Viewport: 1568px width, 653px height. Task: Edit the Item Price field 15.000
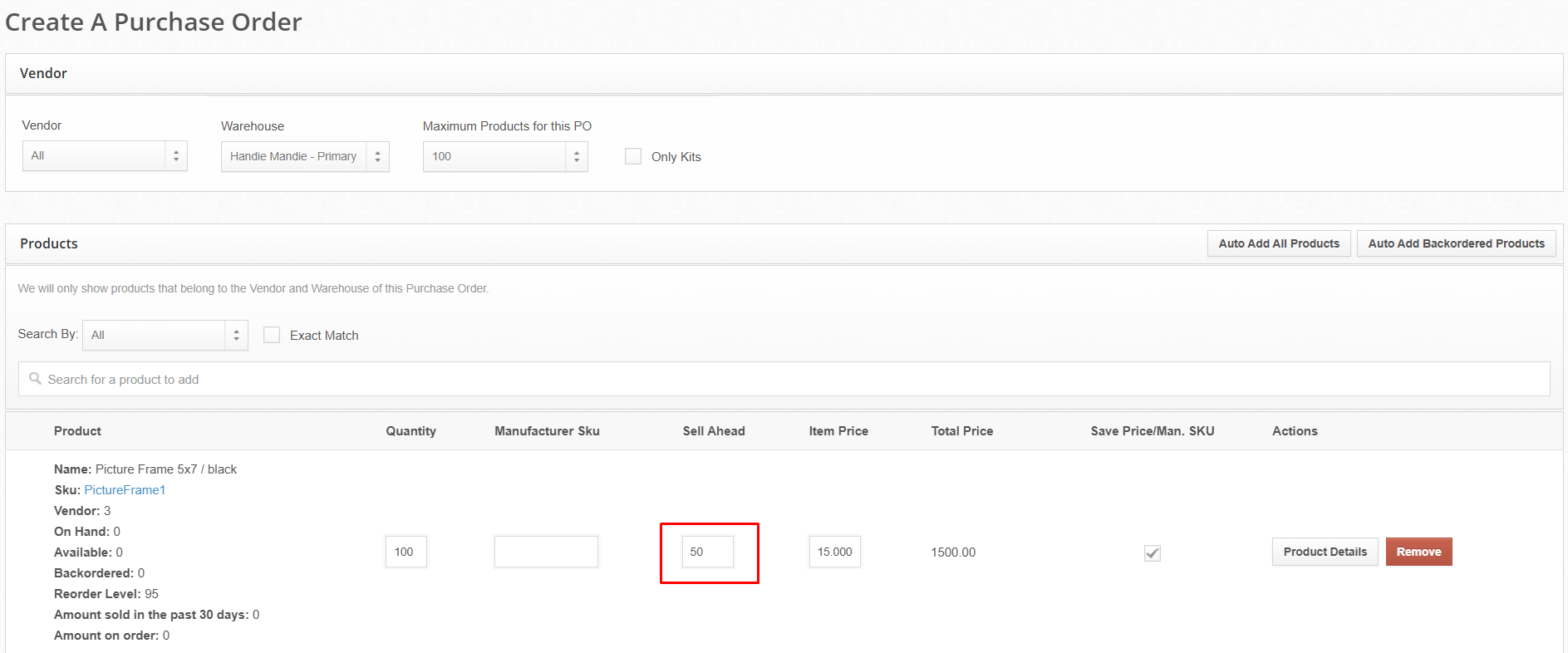834,552
